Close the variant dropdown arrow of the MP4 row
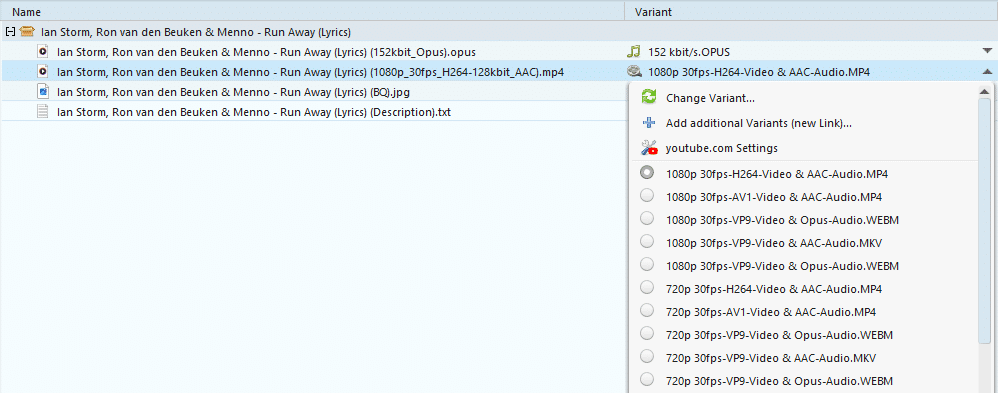The image size is (998, 393). 987,72
